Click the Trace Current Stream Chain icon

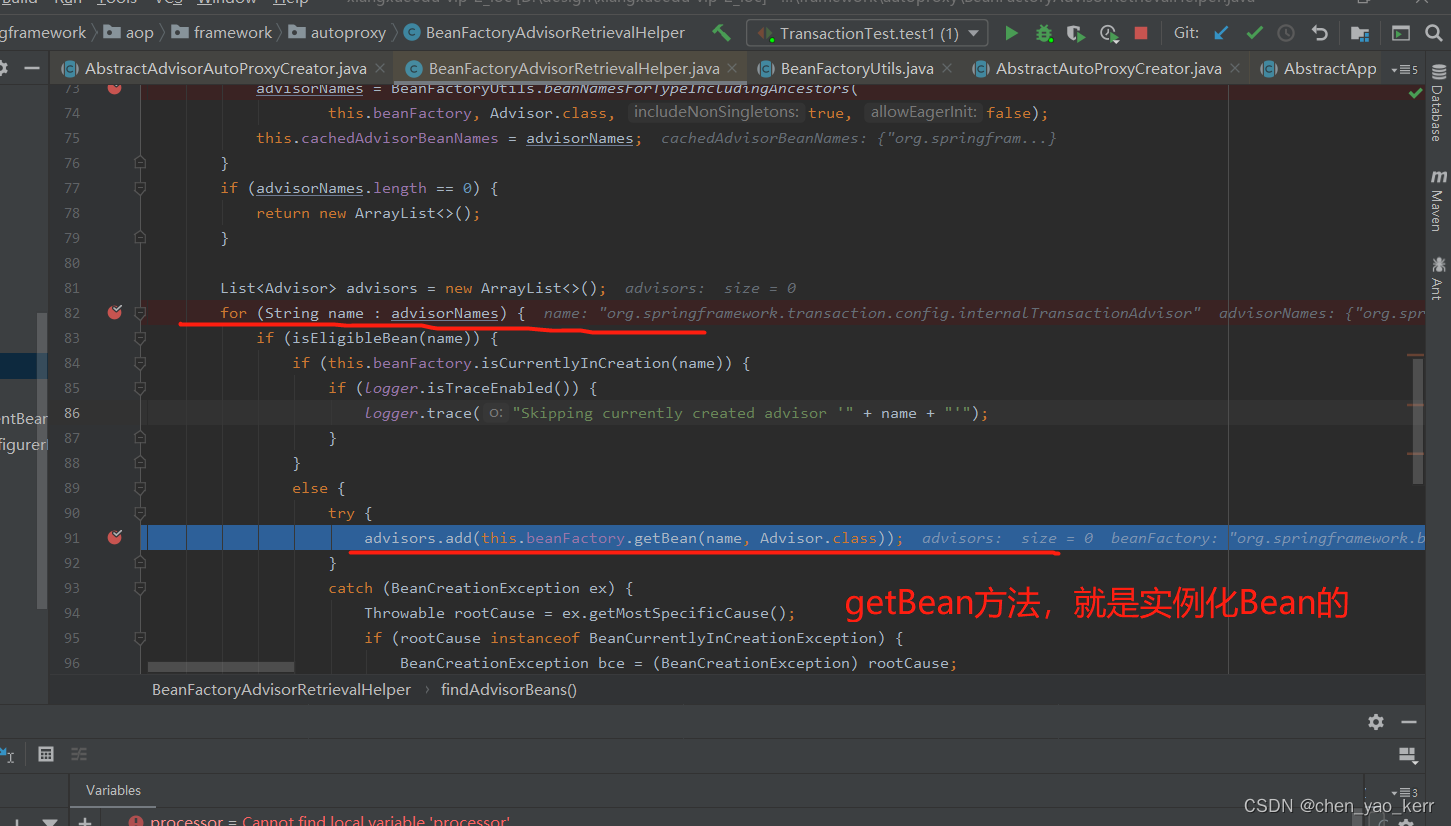[79, 754]
